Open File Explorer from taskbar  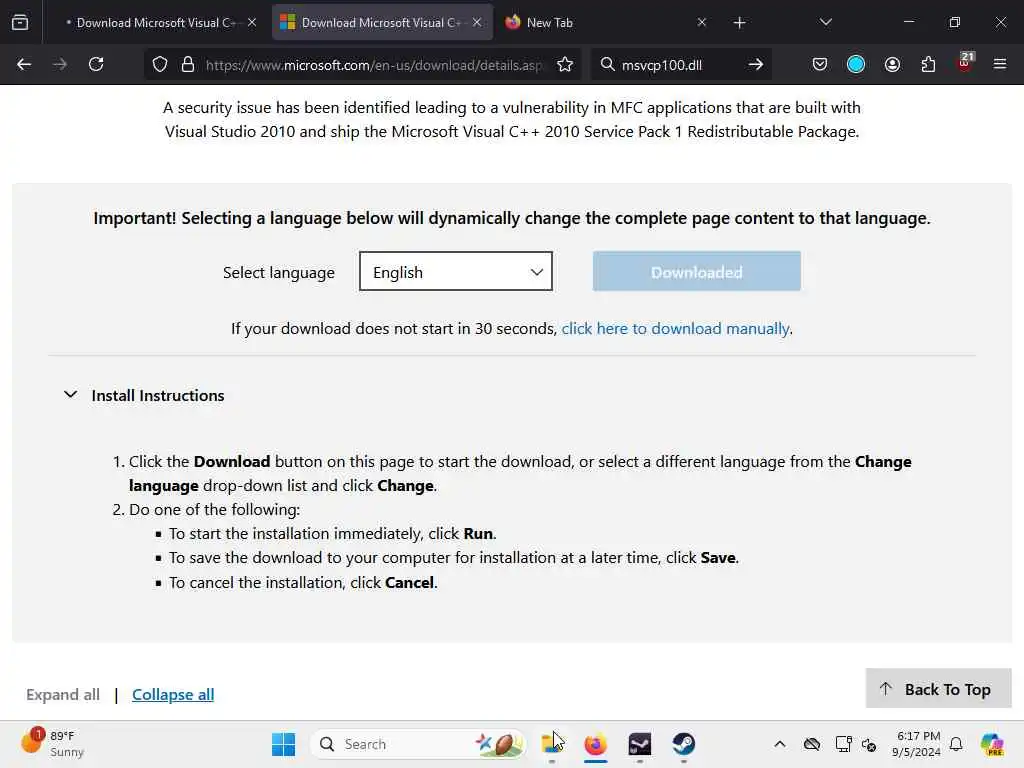(x=552, y=744)
